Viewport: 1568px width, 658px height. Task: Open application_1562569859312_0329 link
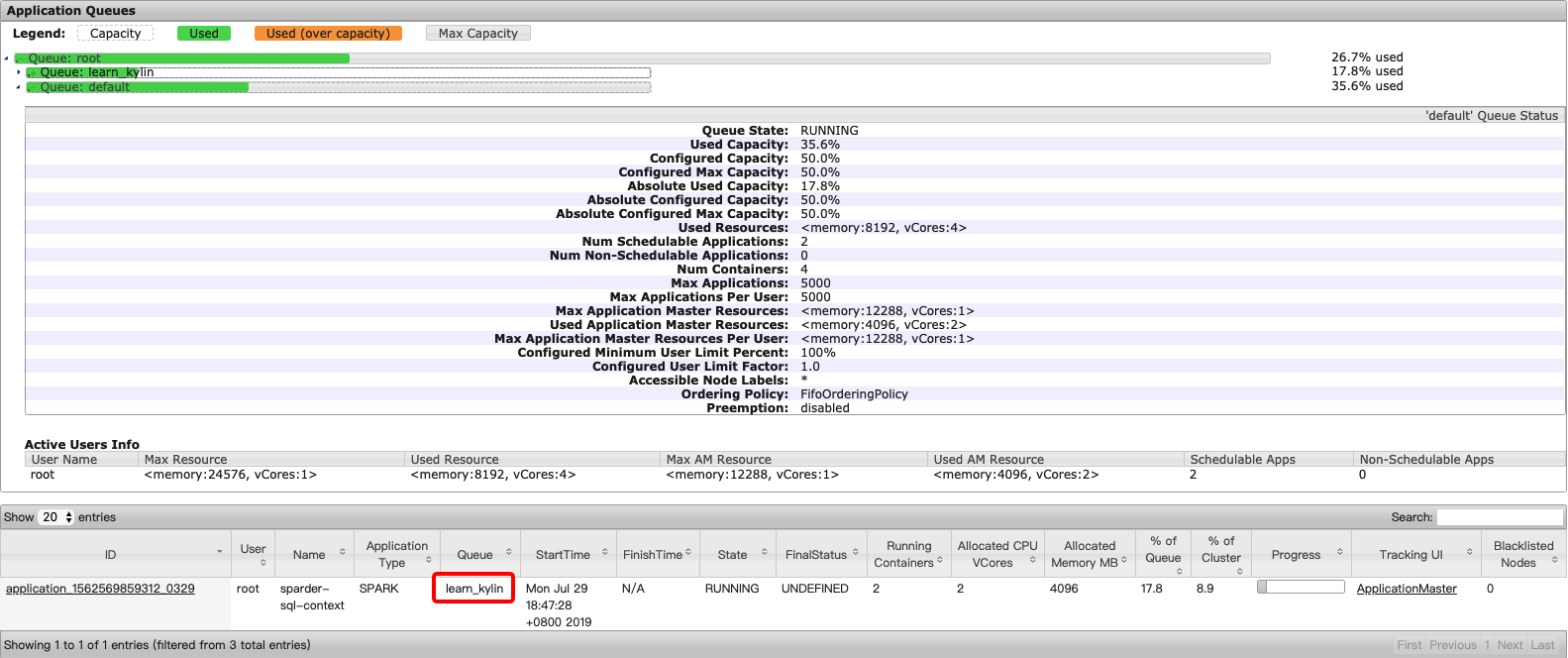pos(100,589)
